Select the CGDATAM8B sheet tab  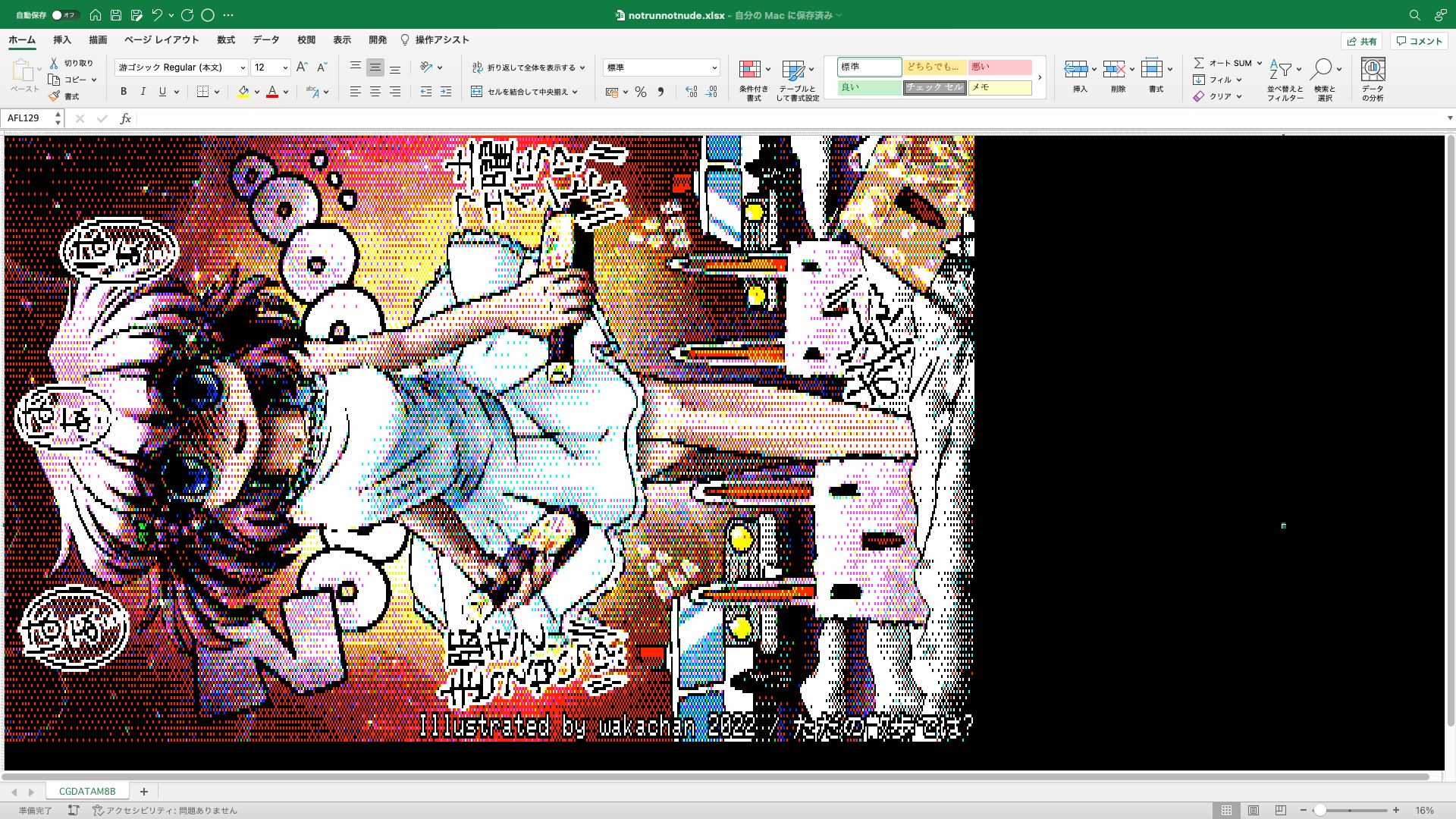click(x=87, y=791)
